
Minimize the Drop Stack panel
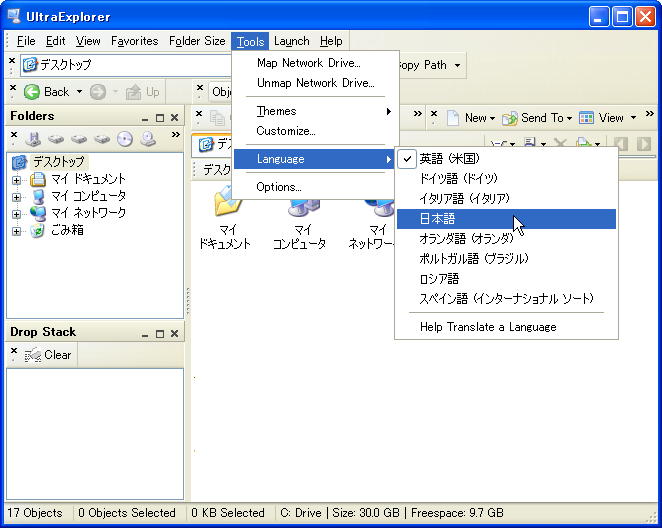[x=145, y=334]
